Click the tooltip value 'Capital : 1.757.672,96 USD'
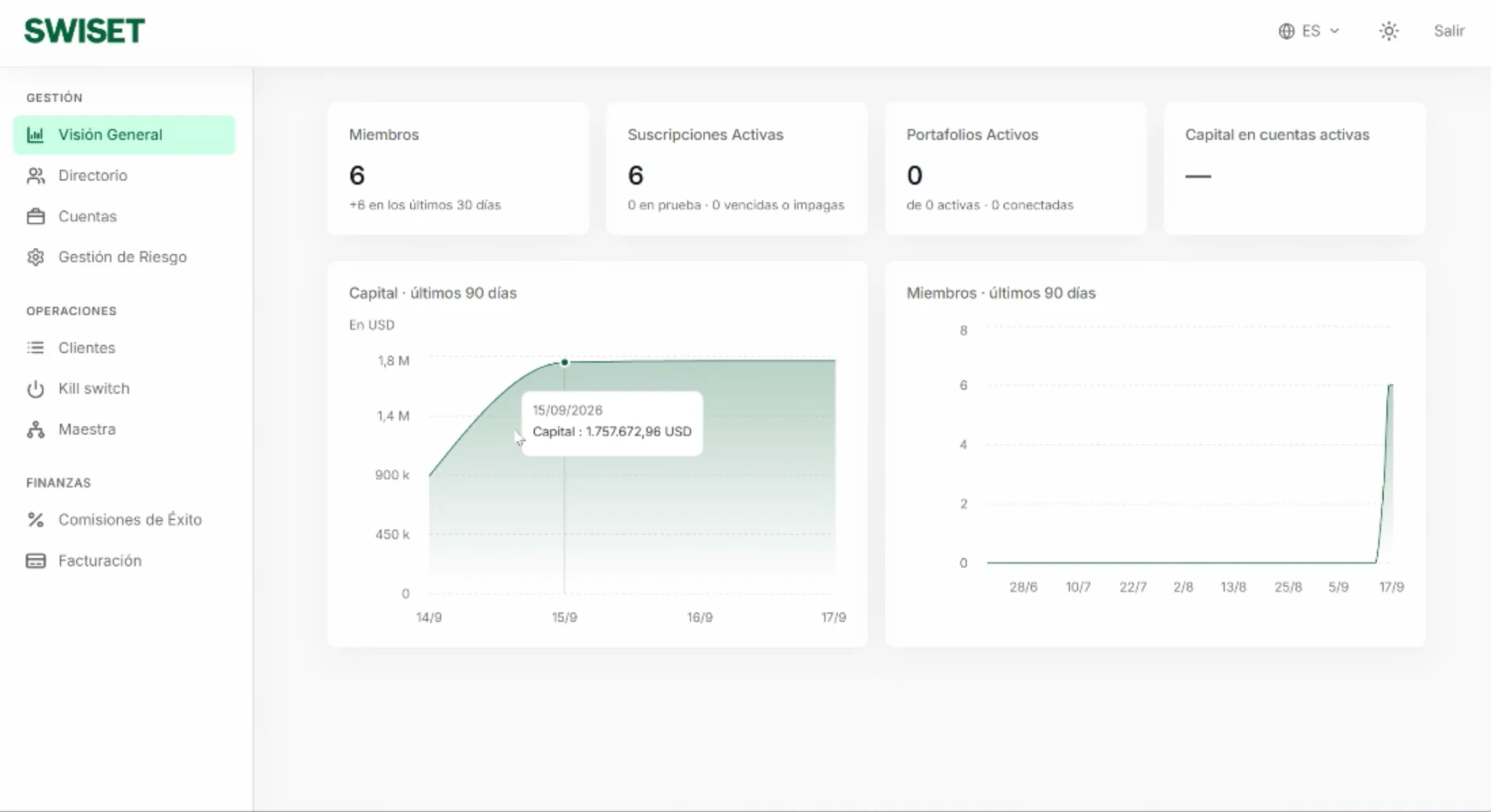The width and height of the screenshot is (1491, 812). 612,432
